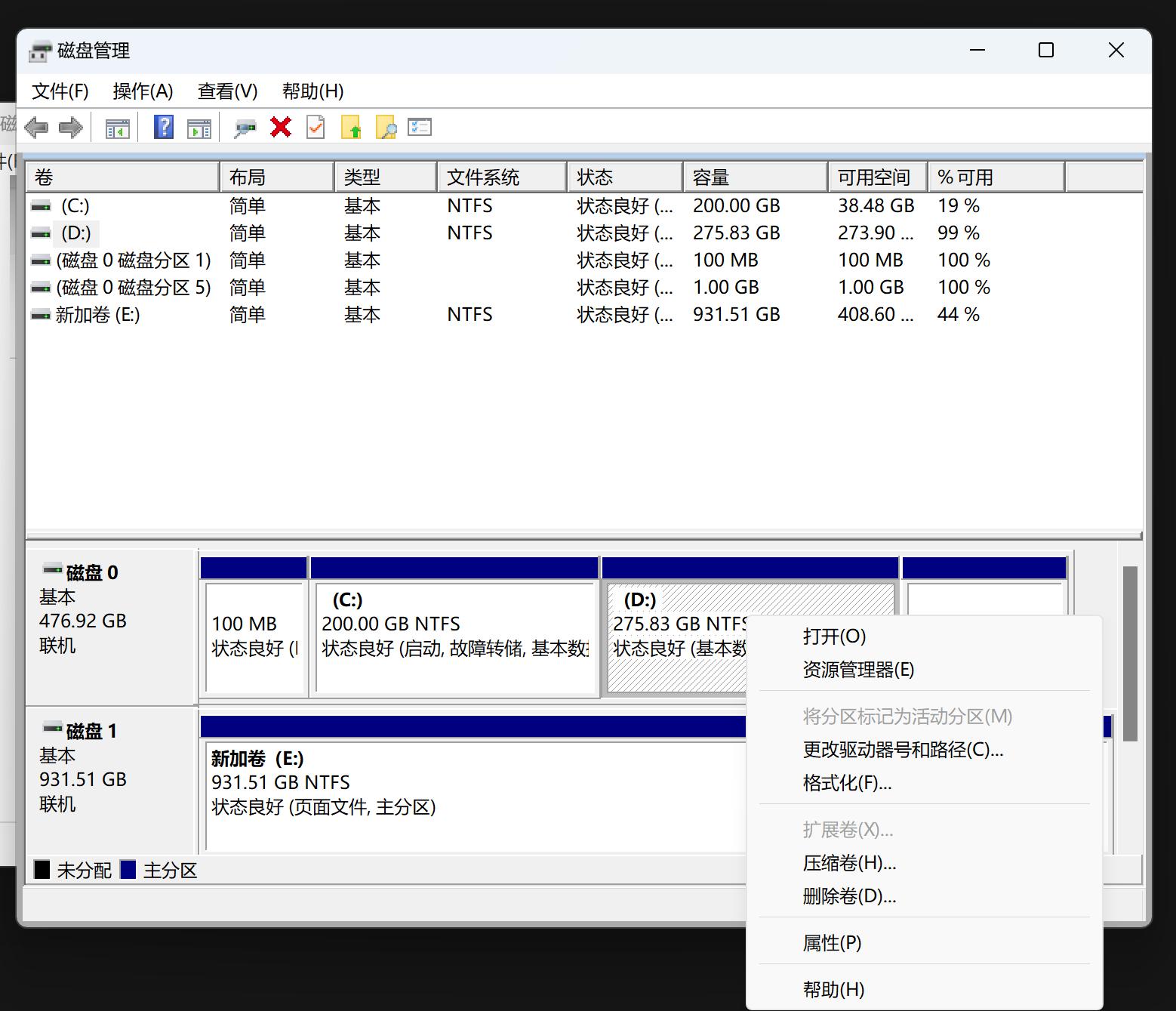Click the drive icon beside 磁盘 0 磁盘分区 1
The image size is (1176, 1011).
41,260
